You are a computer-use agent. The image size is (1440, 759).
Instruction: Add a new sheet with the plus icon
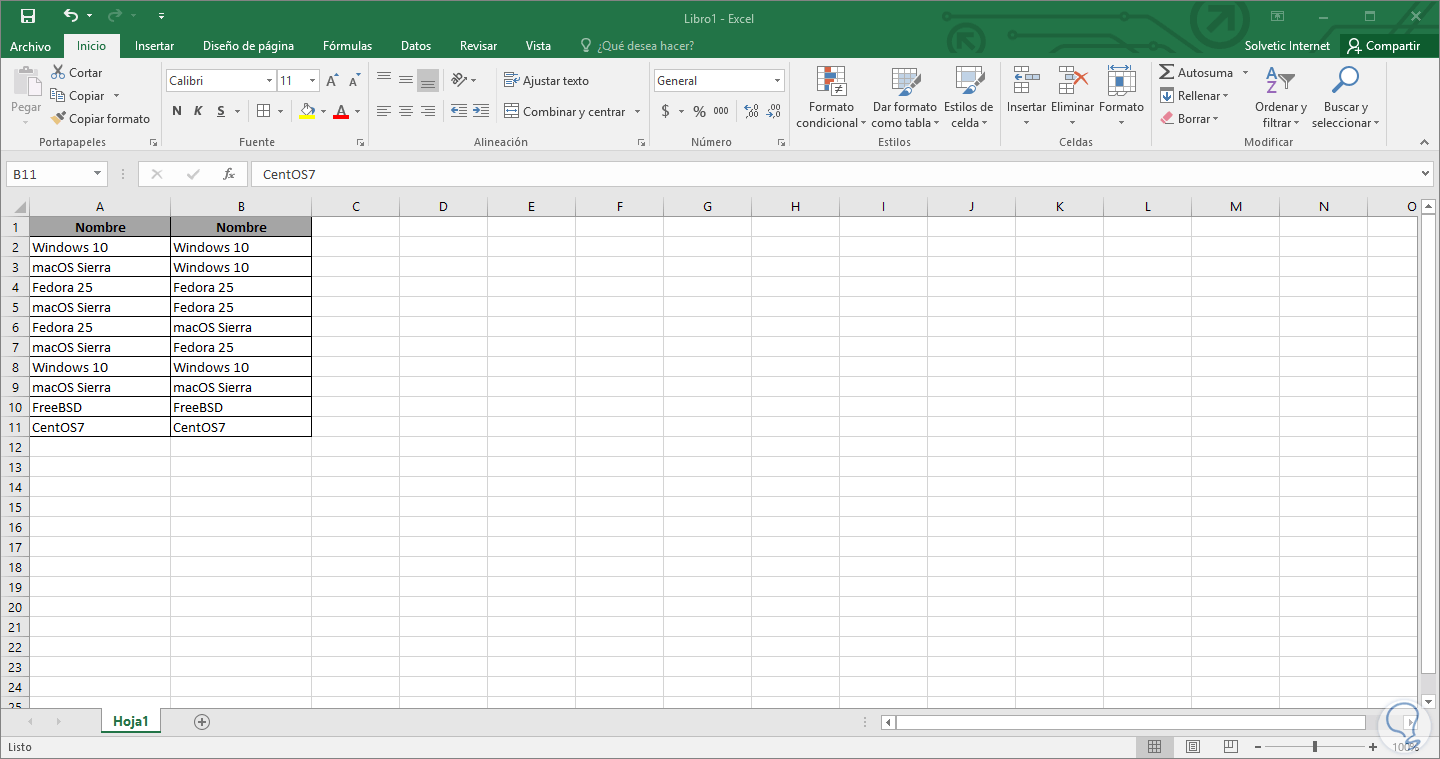[x=202, y=721]
